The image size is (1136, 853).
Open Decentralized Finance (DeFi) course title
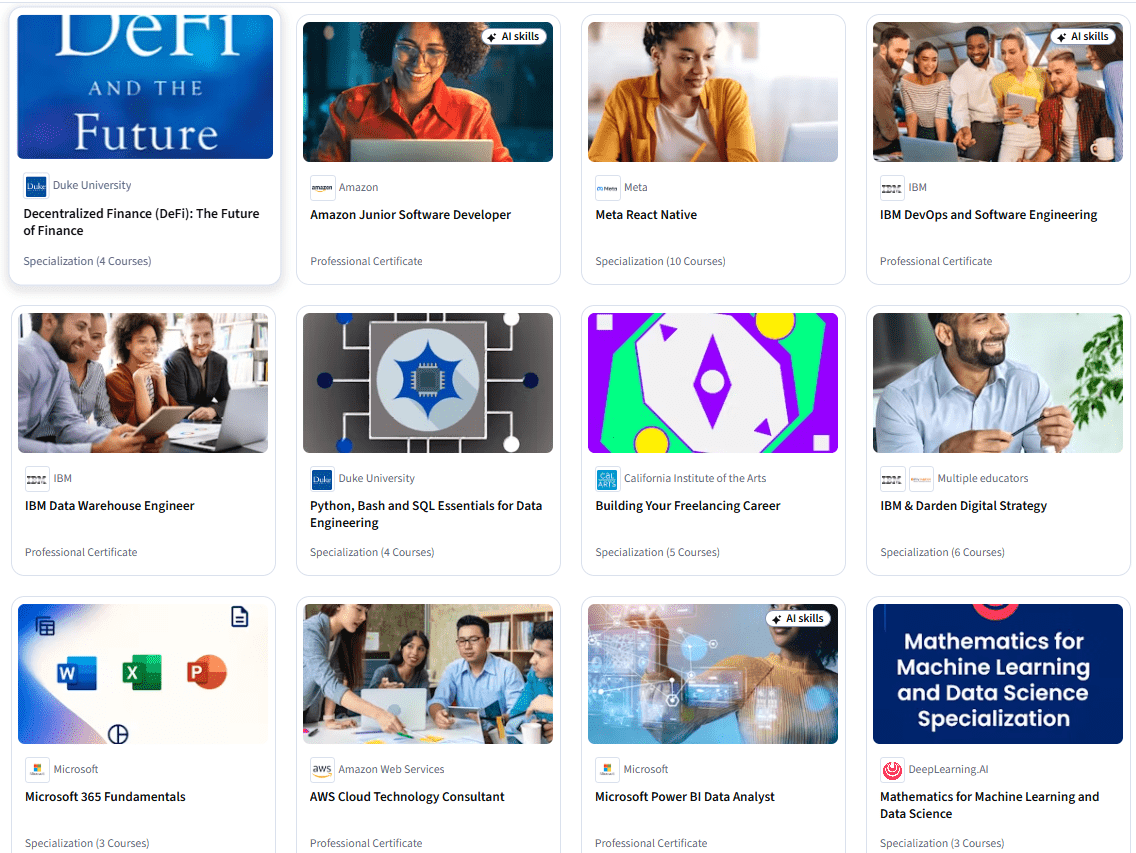[141, 222]
